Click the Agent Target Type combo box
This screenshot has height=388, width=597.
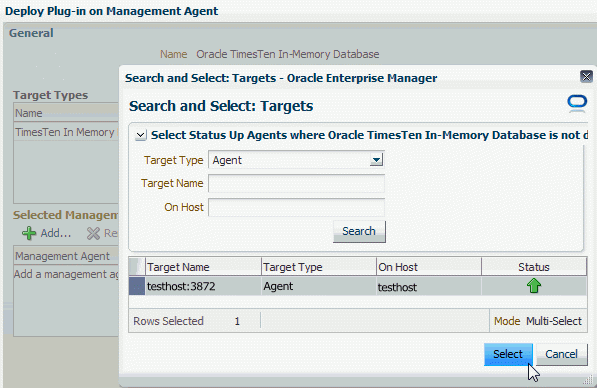[x=296, y=160]
